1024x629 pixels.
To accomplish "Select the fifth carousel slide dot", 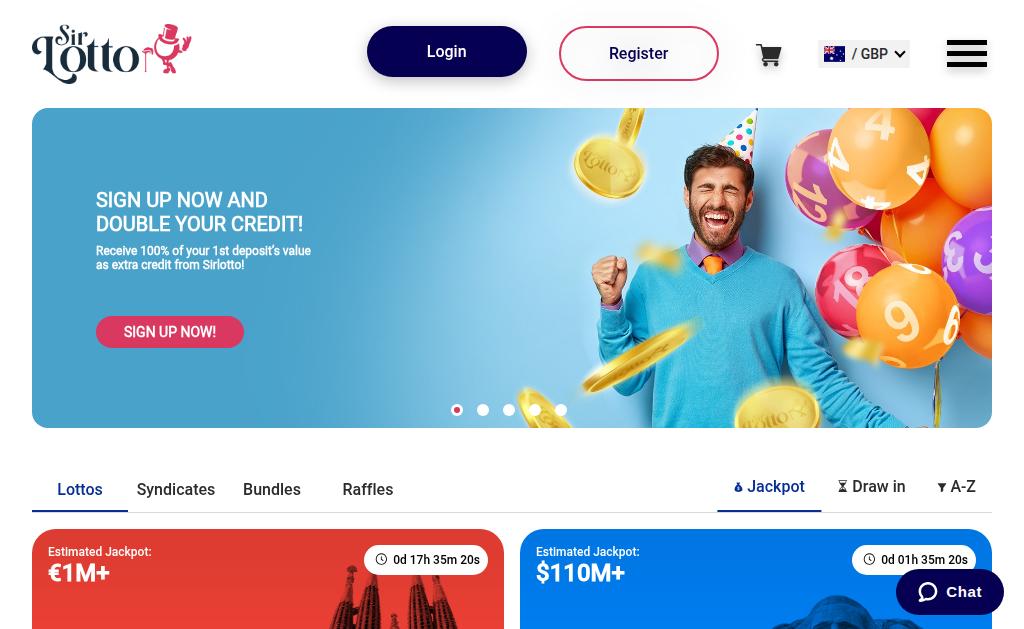I will 561,410.
